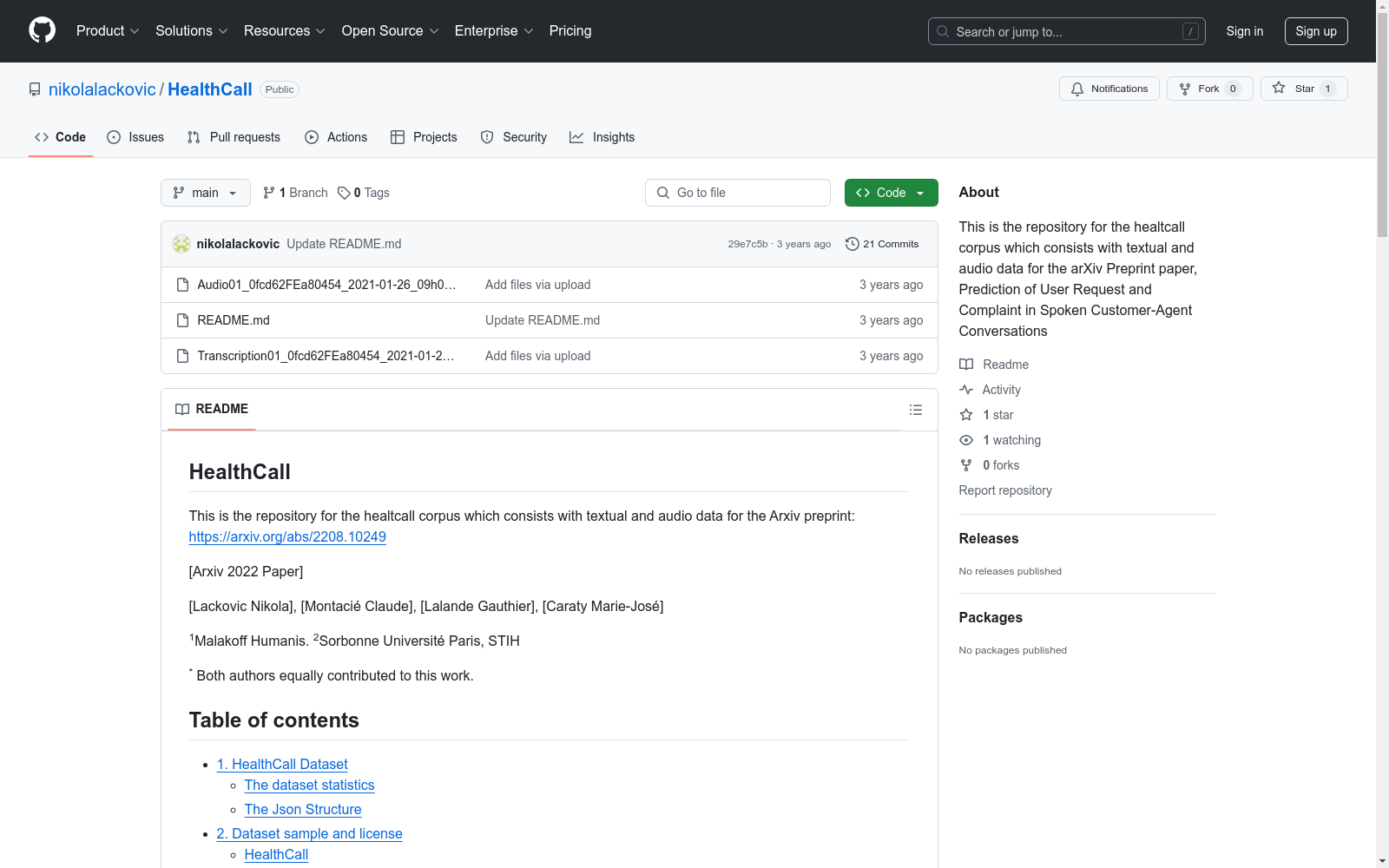Click the Sign in link
The width and height of the screenshot is (1389, 868).
coord(1244,31)
